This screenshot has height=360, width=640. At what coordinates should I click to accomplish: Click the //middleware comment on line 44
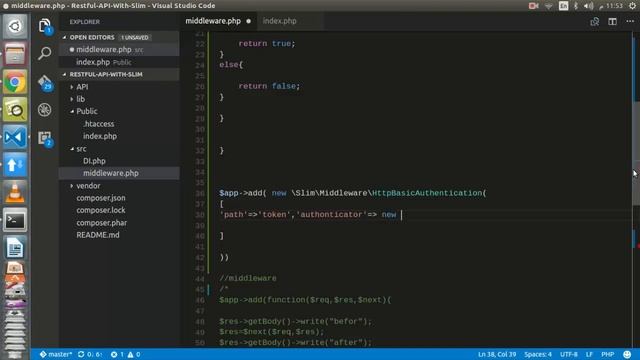tap(248, 278)
